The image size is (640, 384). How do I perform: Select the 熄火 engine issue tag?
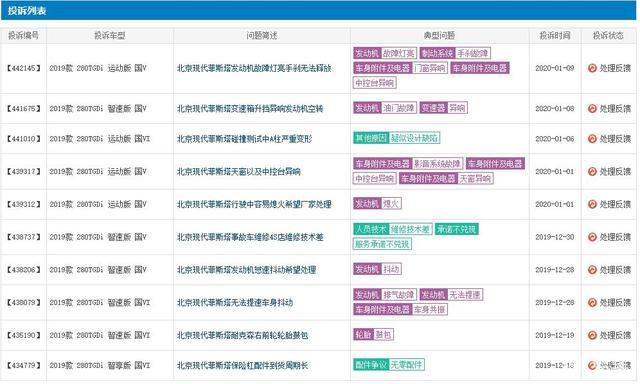pos(391,203)
